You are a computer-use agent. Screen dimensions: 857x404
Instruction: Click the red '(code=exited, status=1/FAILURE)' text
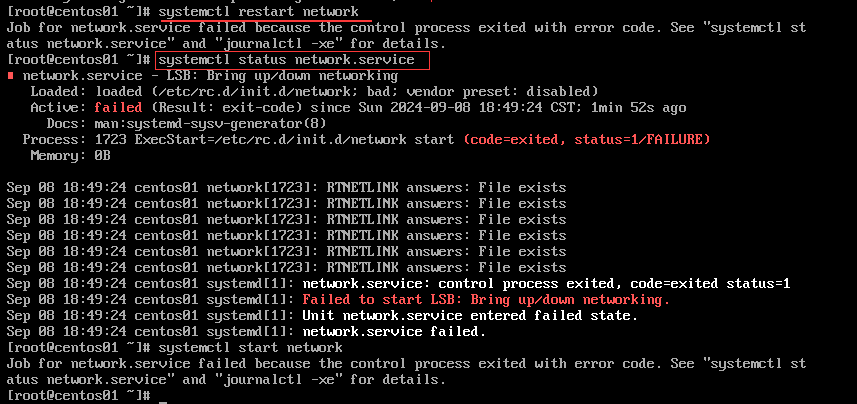coord(586,140)
